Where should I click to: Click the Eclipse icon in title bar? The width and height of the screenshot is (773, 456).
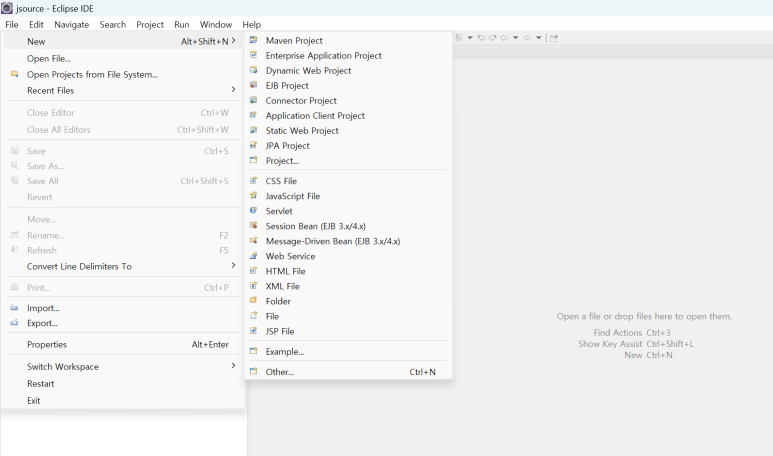point(7,8)
